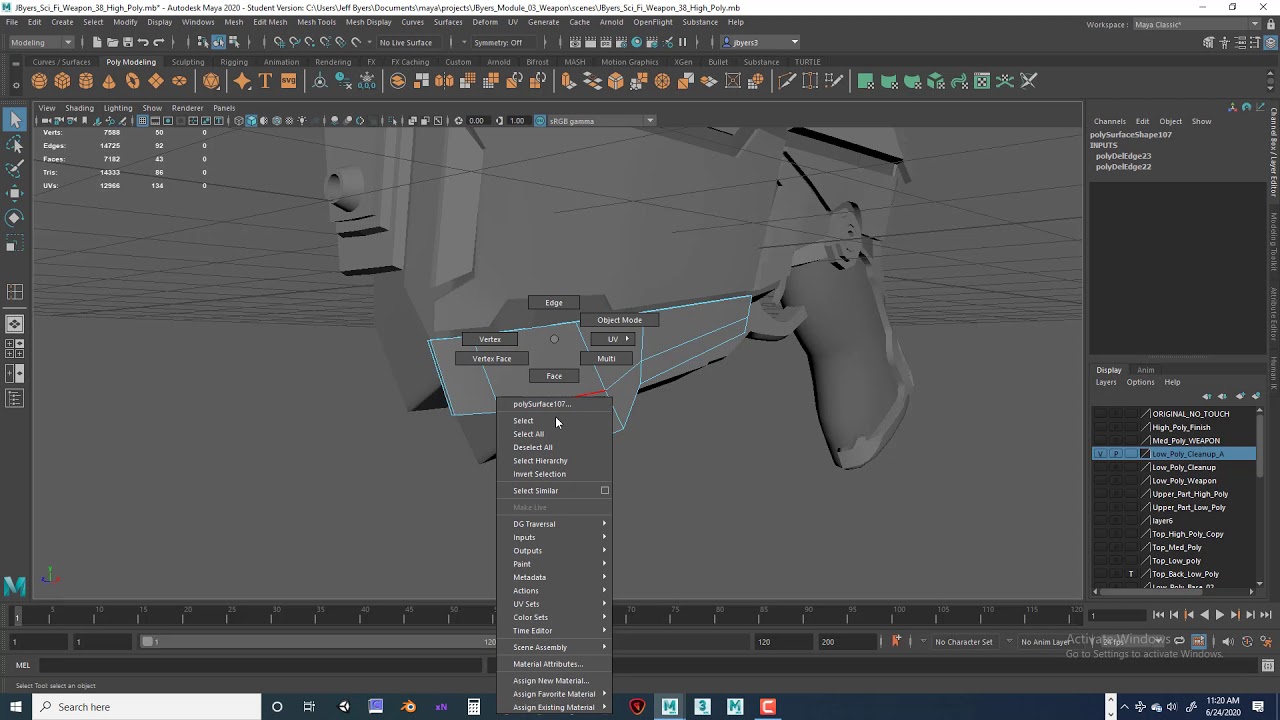Toggle visibility box of ORIGINAL_NO_TOUCH layer

pyautogui.click(x=1101, y=414)
